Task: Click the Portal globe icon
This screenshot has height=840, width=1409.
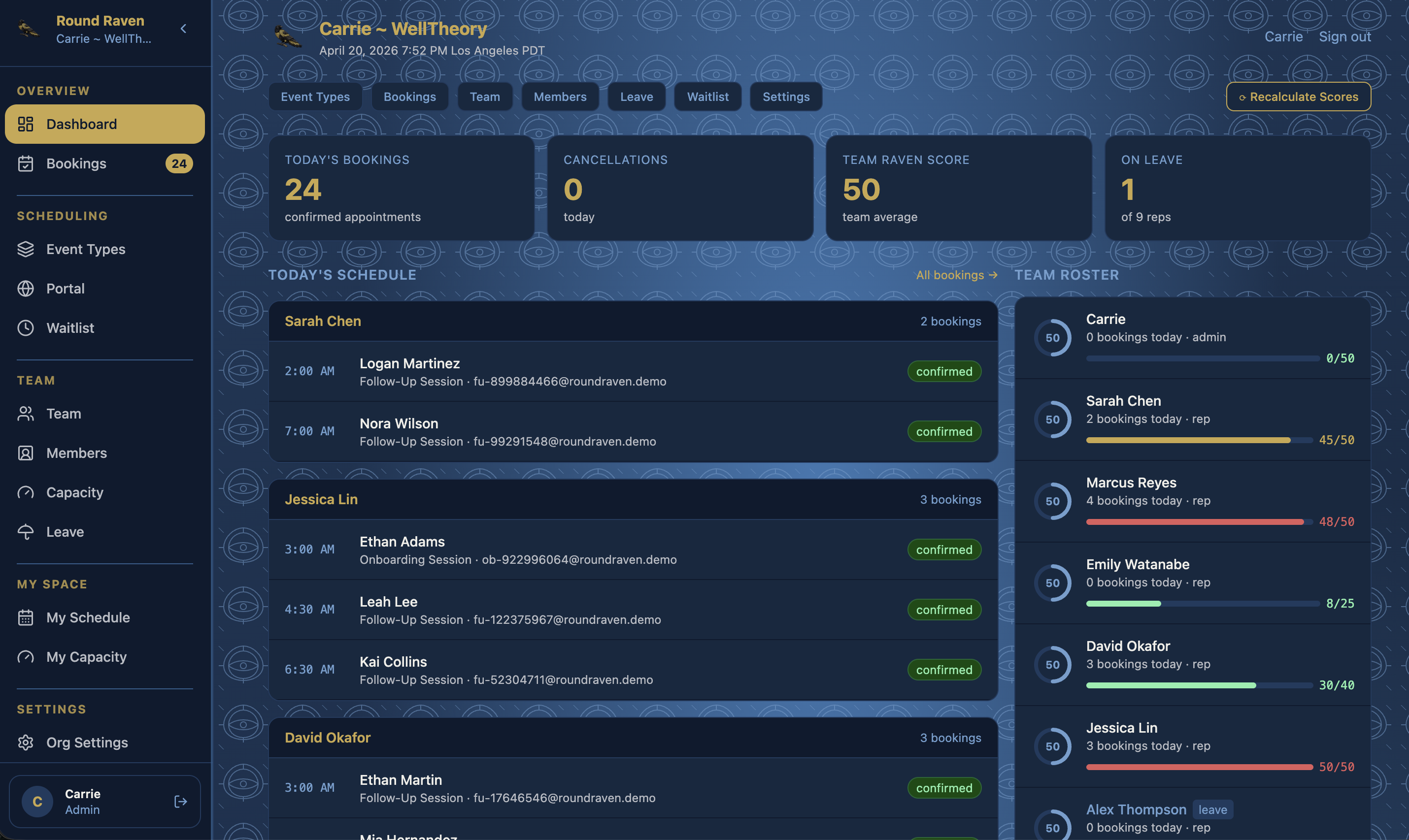Action: [x=26, y=289]
